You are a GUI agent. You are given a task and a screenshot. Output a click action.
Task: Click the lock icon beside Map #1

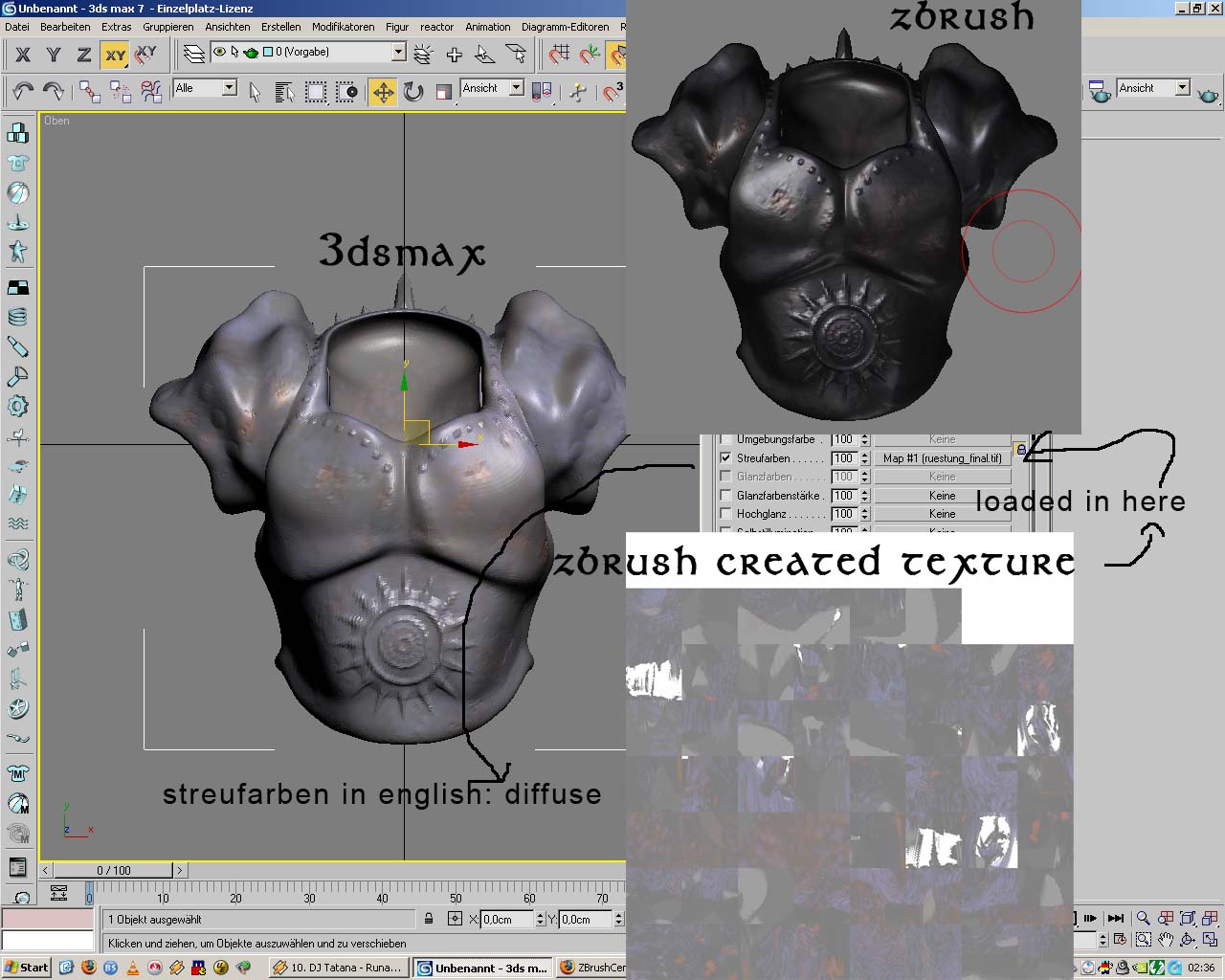click(1020, 451)
